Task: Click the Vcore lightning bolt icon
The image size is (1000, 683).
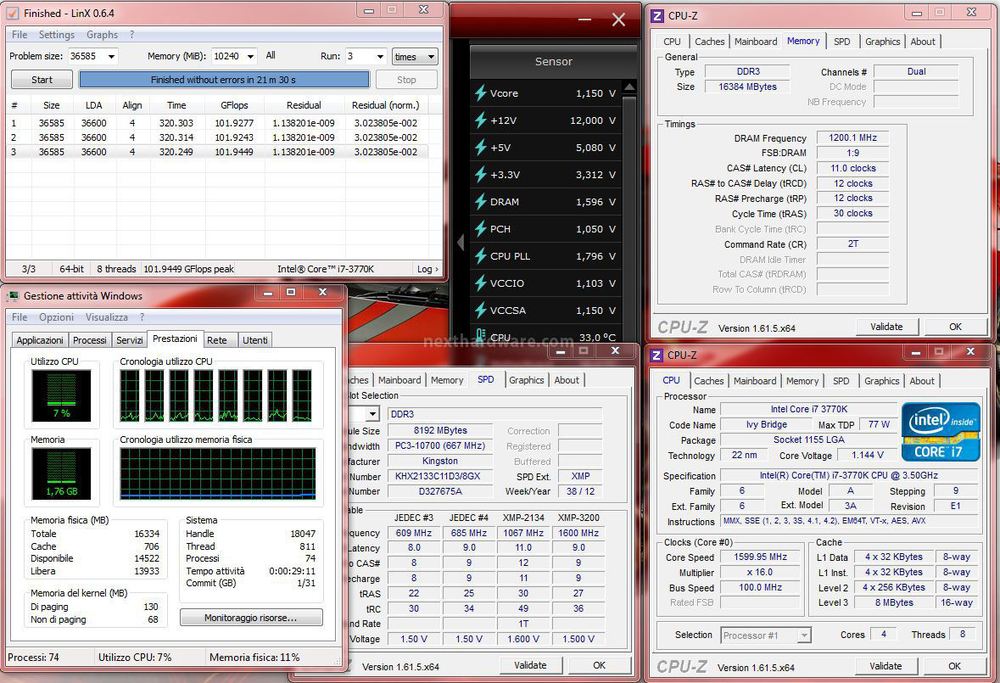Action: pos(480,93)
